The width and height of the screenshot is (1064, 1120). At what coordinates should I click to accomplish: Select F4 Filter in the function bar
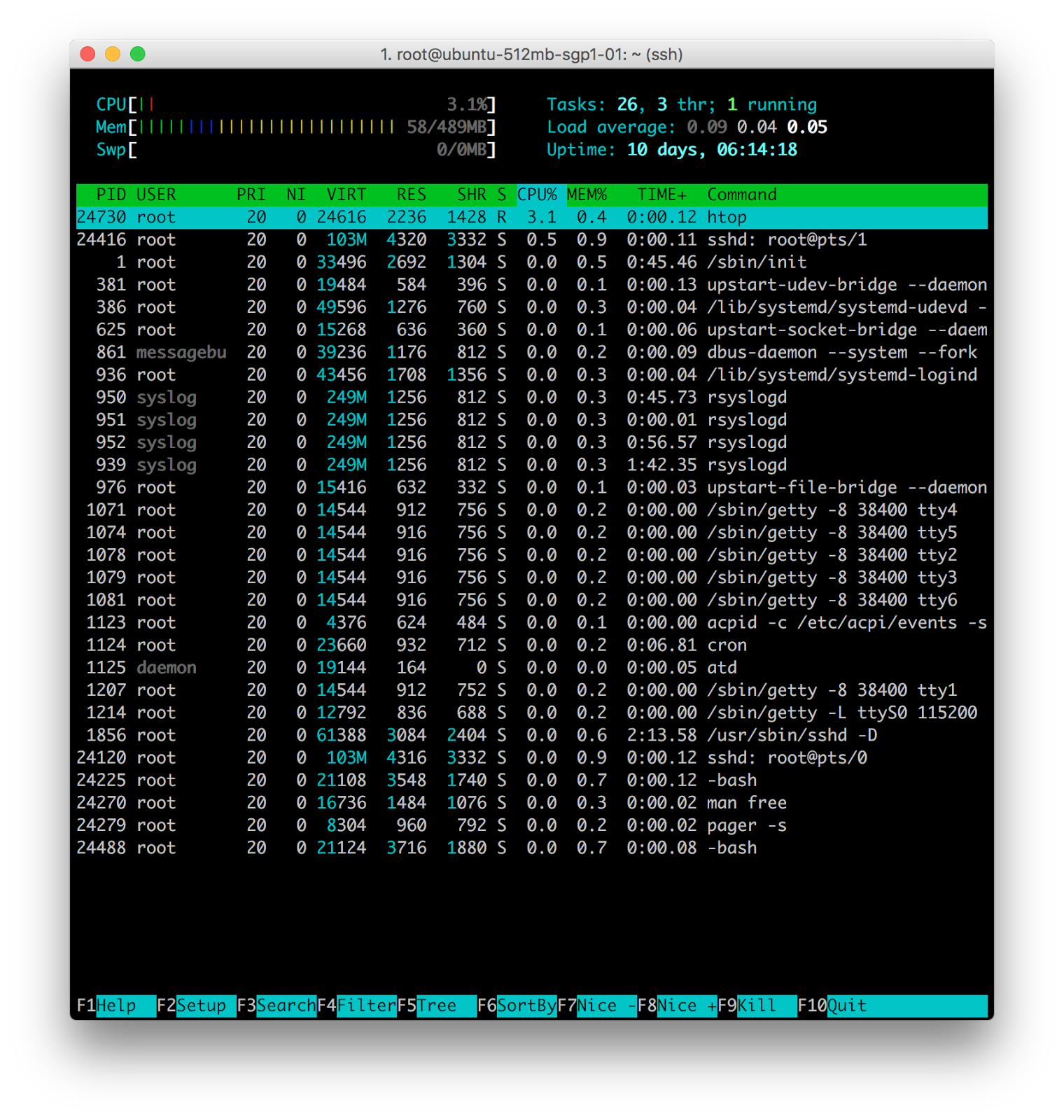pyautogui.click(x=357, y=1006)
